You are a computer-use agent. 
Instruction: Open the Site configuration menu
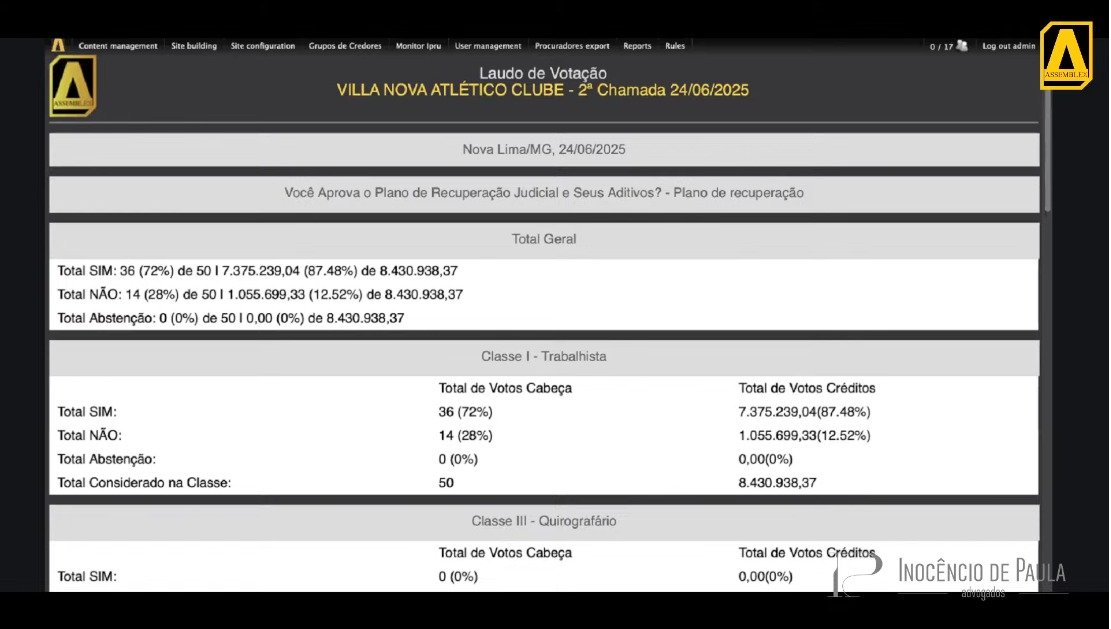point(262,46)
